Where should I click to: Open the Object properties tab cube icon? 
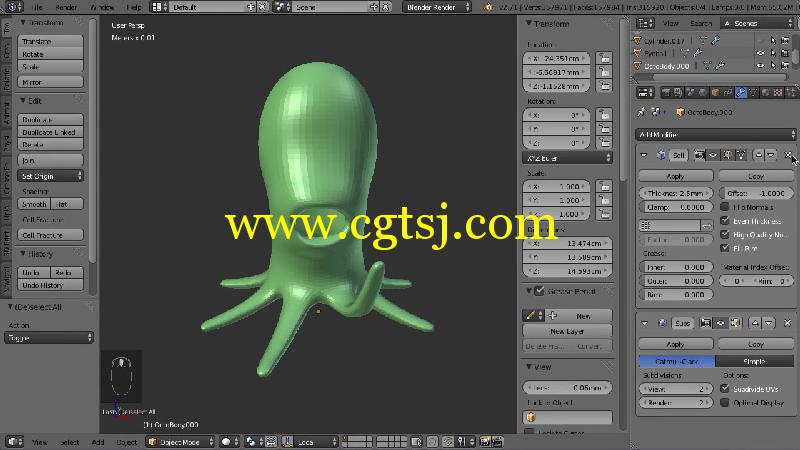(715, 92)
